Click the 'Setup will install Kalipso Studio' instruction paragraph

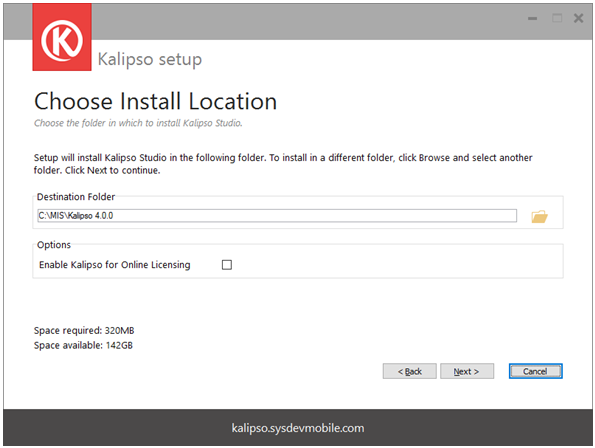tap(283, 164)
